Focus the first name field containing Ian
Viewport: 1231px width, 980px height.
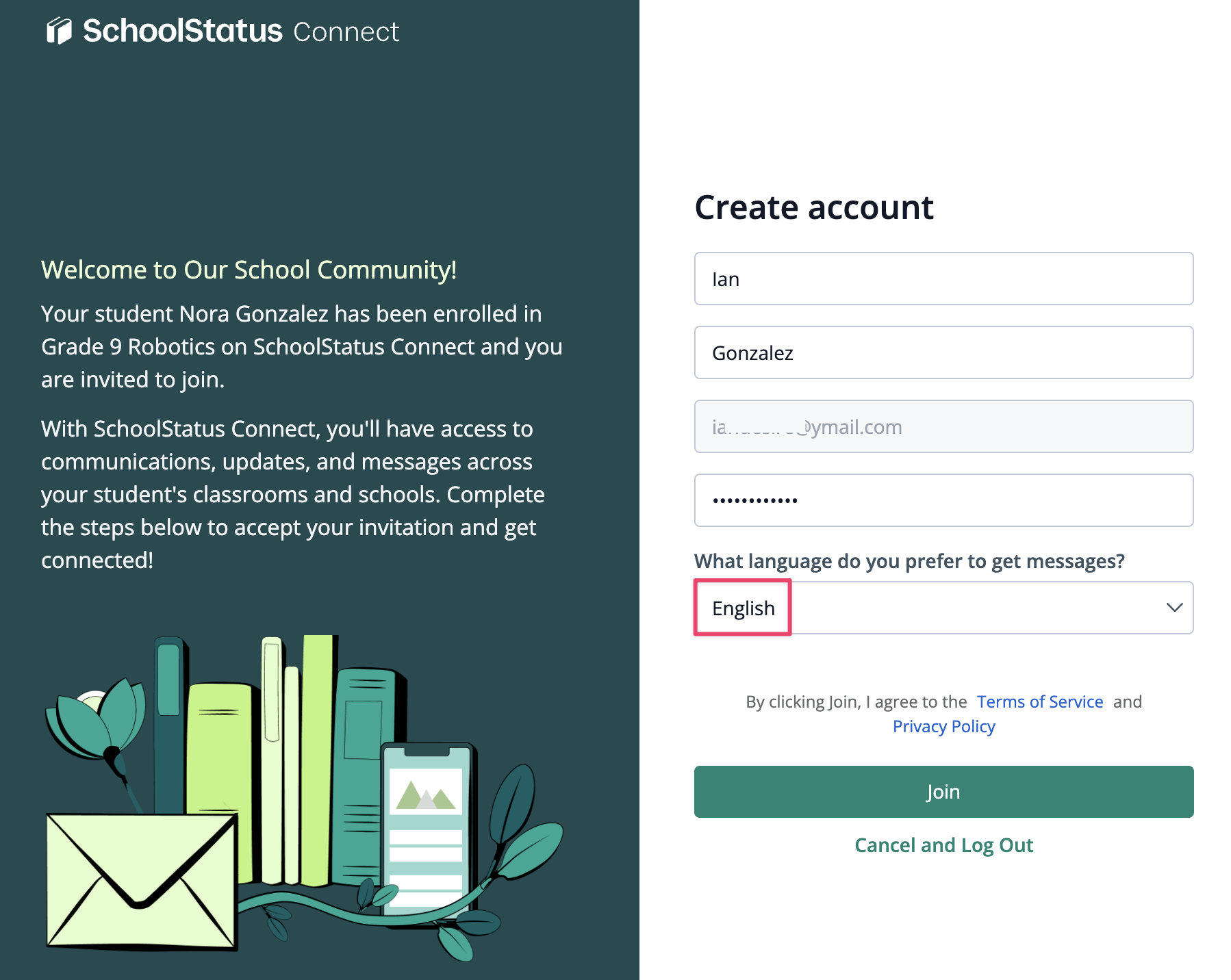click(x=943, y=279)
